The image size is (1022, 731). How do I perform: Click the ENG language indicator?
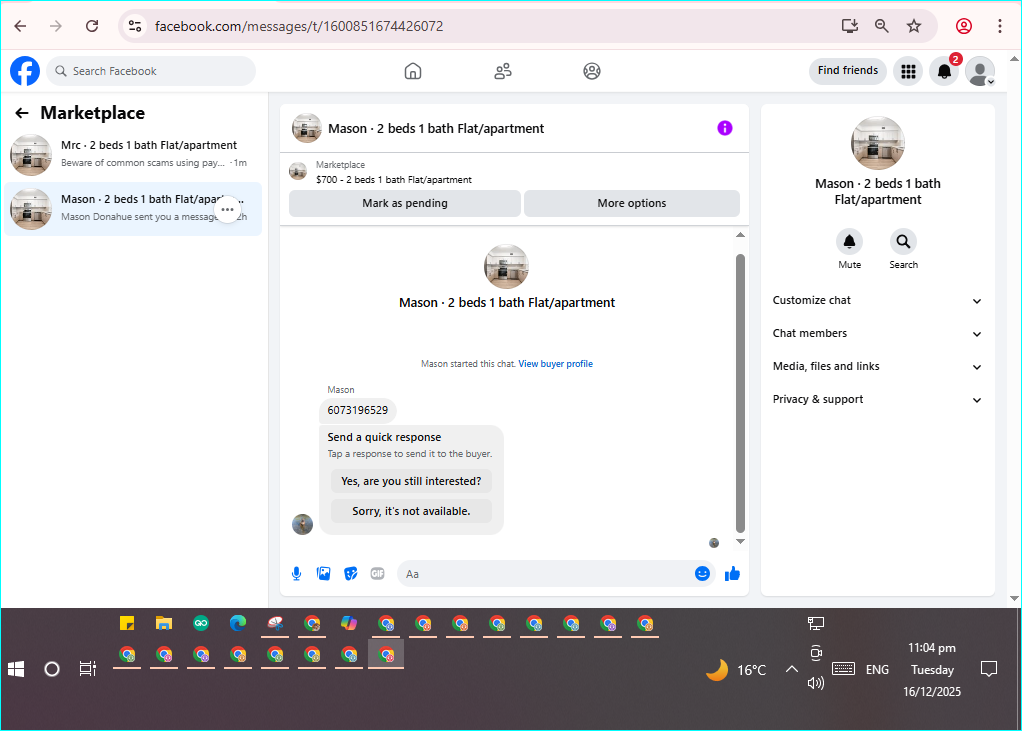(877, 670)
